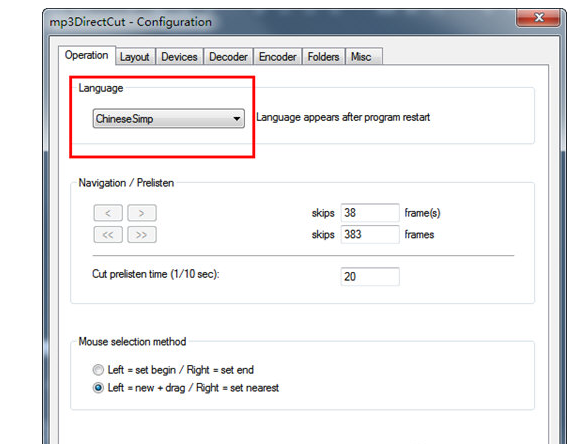Focus the skips field containing 38

pos(370,213)
